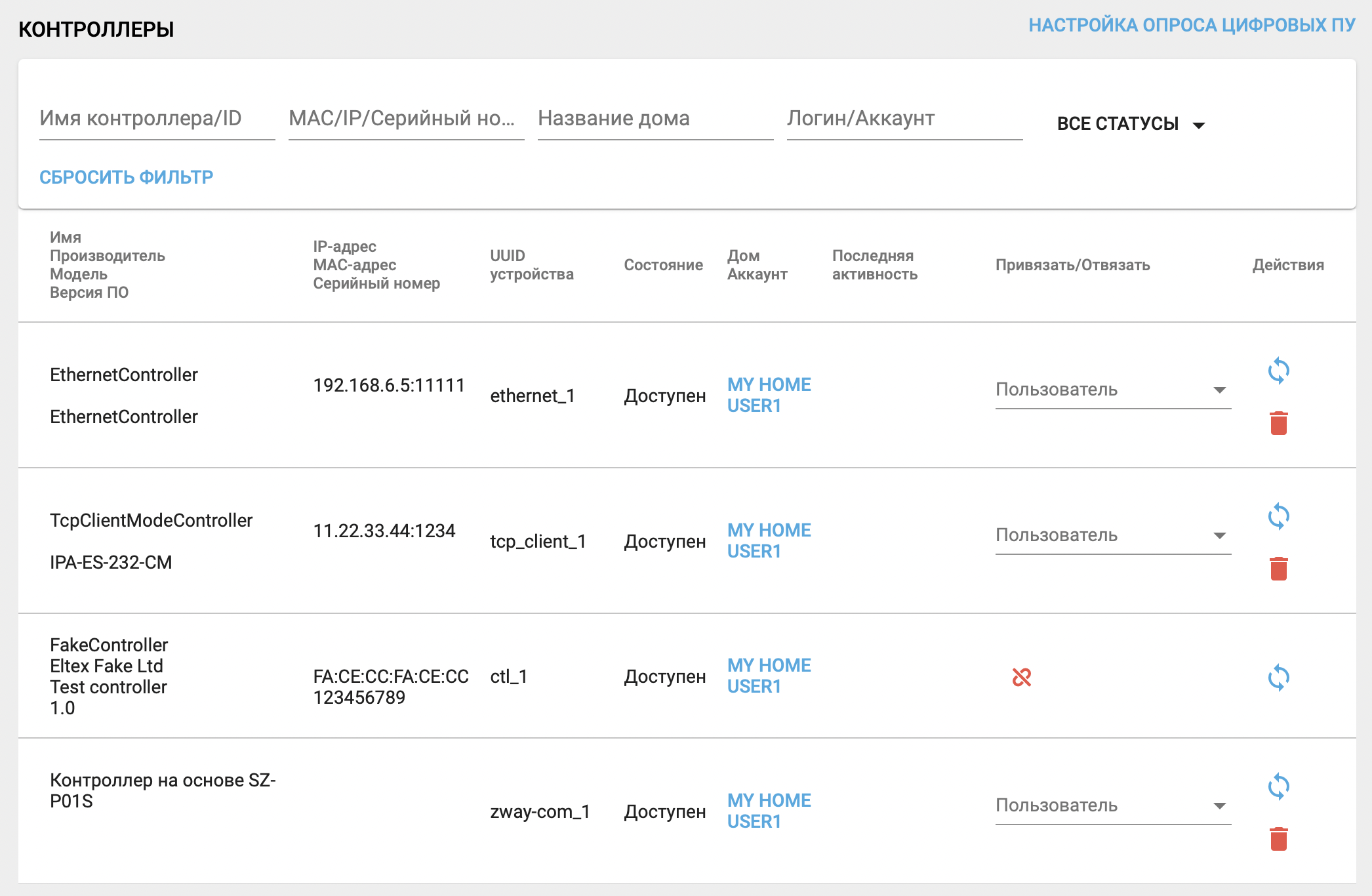Viewport: 1372px width, 896px height.
Task: Refresh the TcpClientModeController row
Action: 1278,516
